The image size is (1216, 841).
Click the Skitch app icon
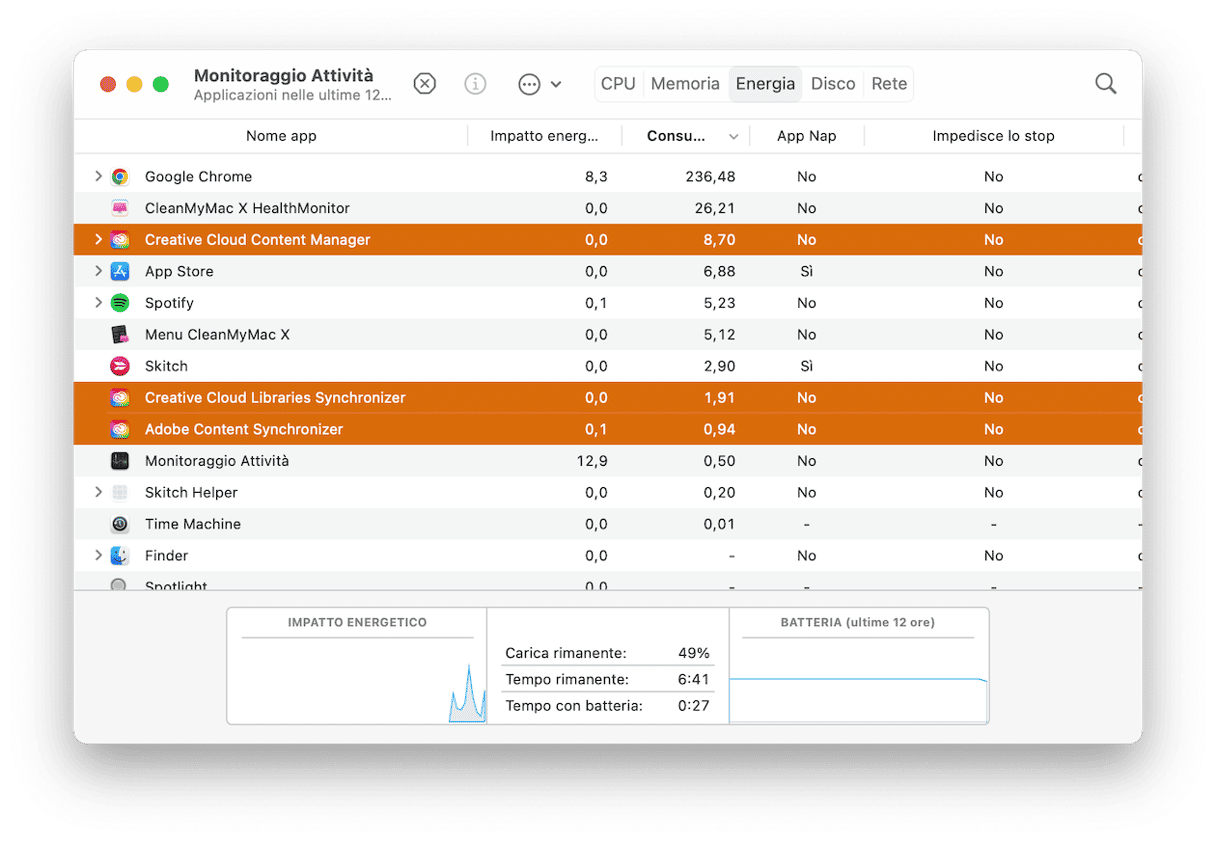click(x=120, y=366)
